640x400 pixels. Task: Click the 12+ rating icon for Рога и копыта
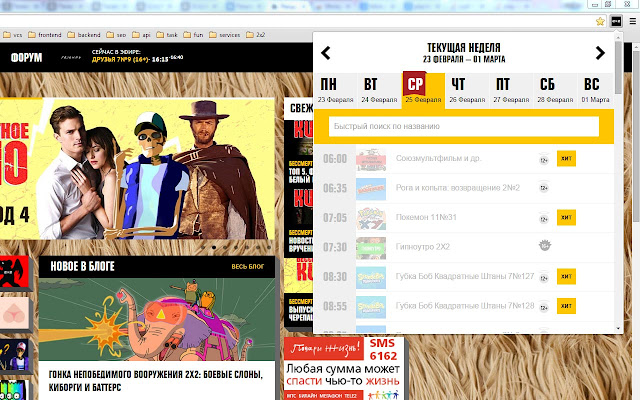coord(544,188)
